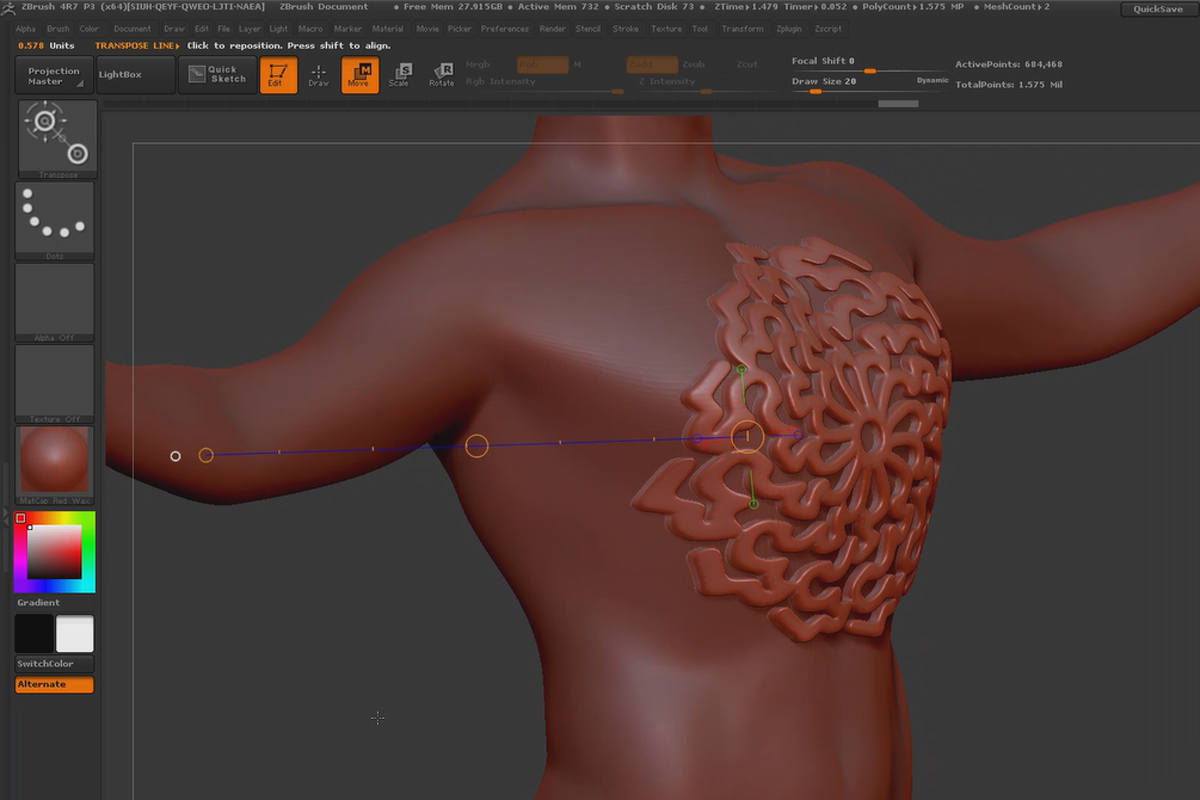
Task: Adjust the Focal Shift slider
Action: click(870, 65)
